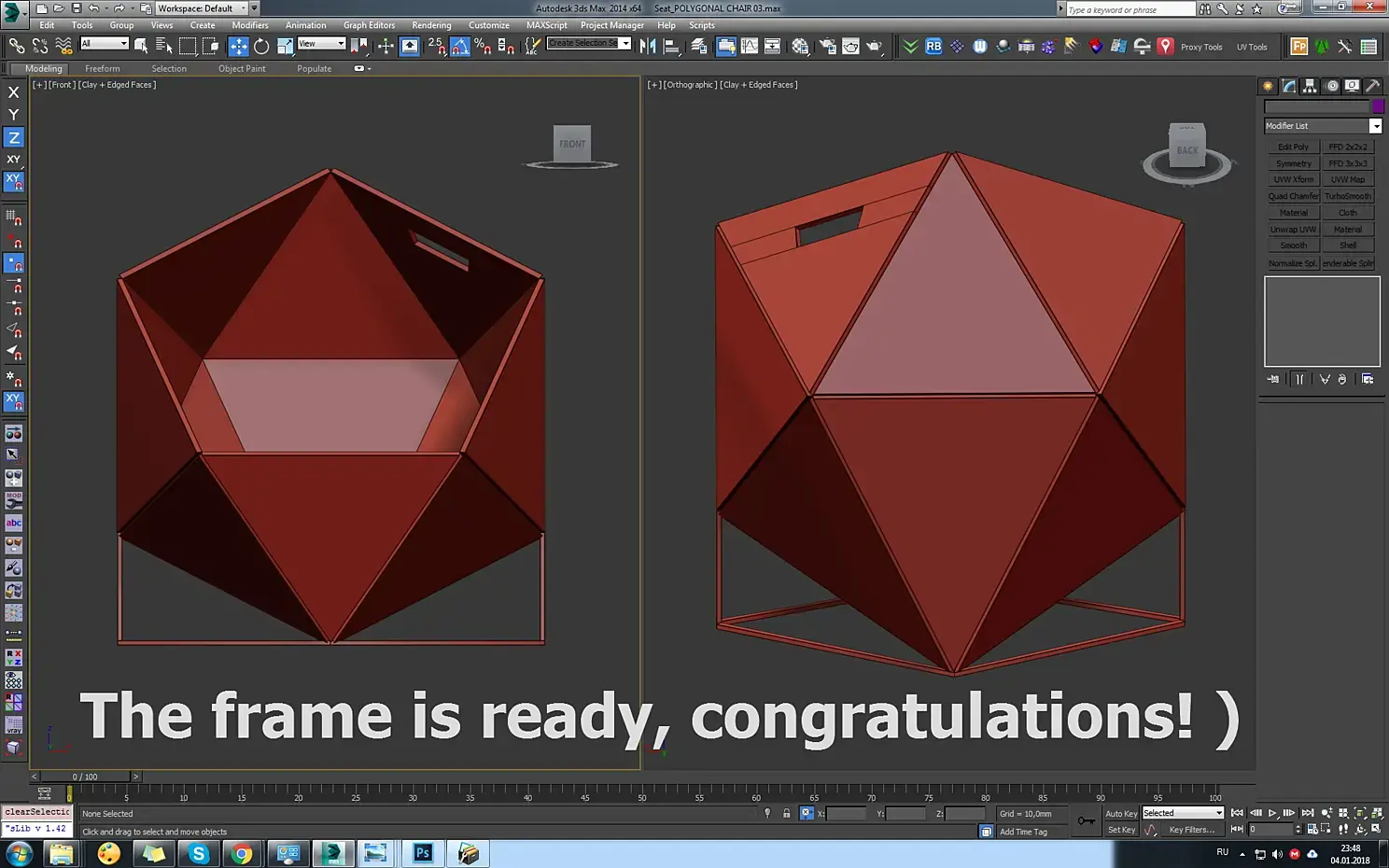Open the Hierarchy panel tab icon

(1310, 86)
